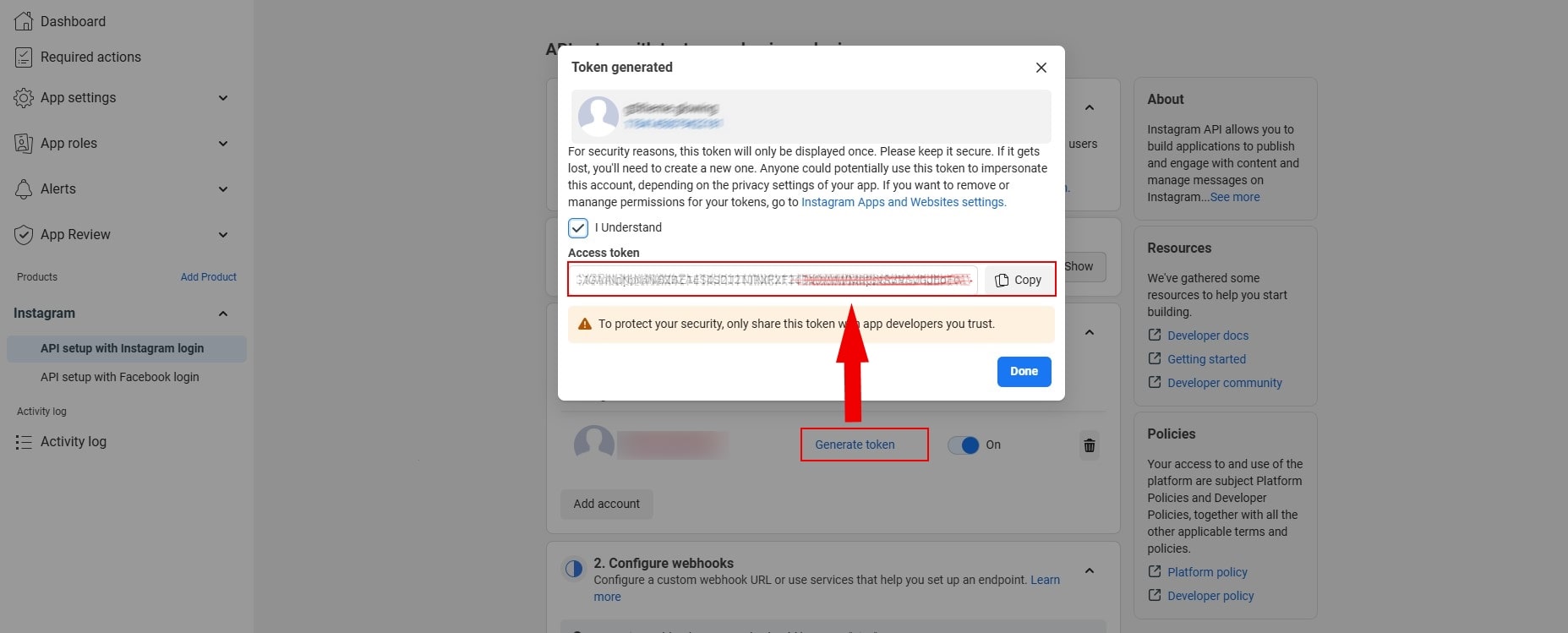The image size is (1568, 633).
Task: Select API setup with Instagram login
Action: click(x=127, y=348)
